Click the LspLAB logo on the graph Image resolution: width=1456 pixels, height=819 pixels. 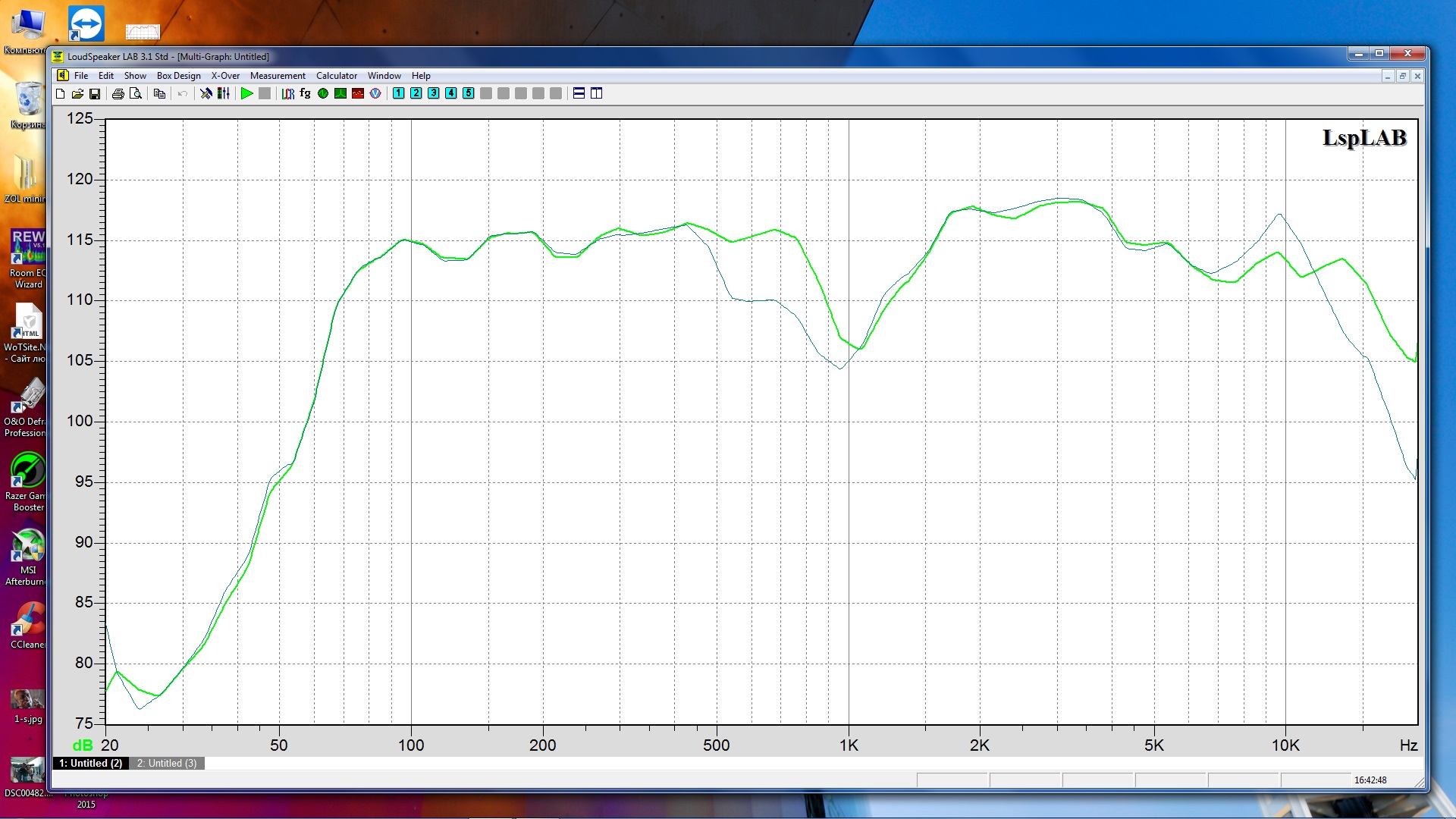click(1364, 138)
